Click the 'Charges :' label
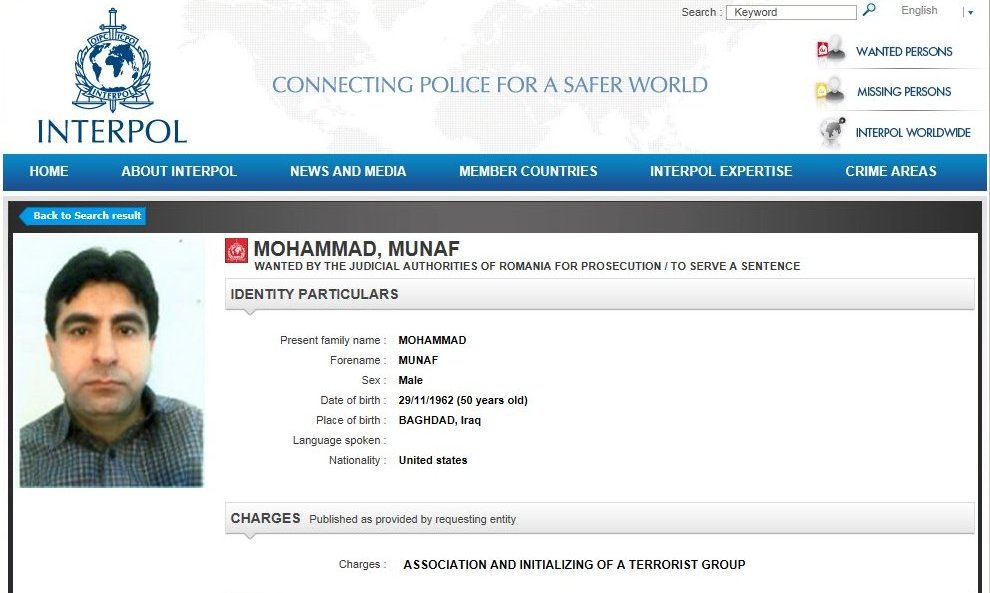 (x=362, y=565)
